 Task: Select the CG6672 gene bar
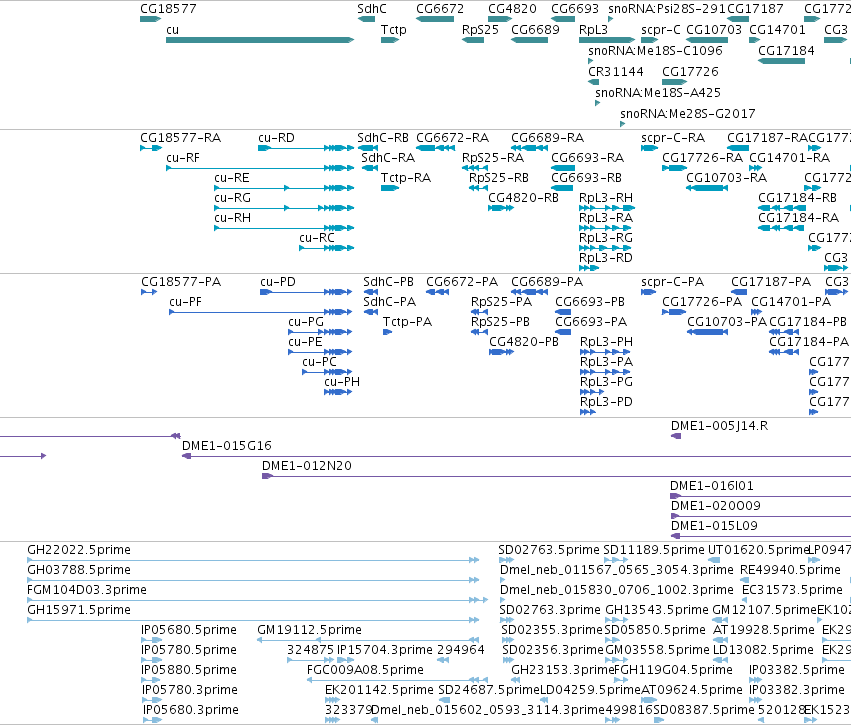coord(435,20)
